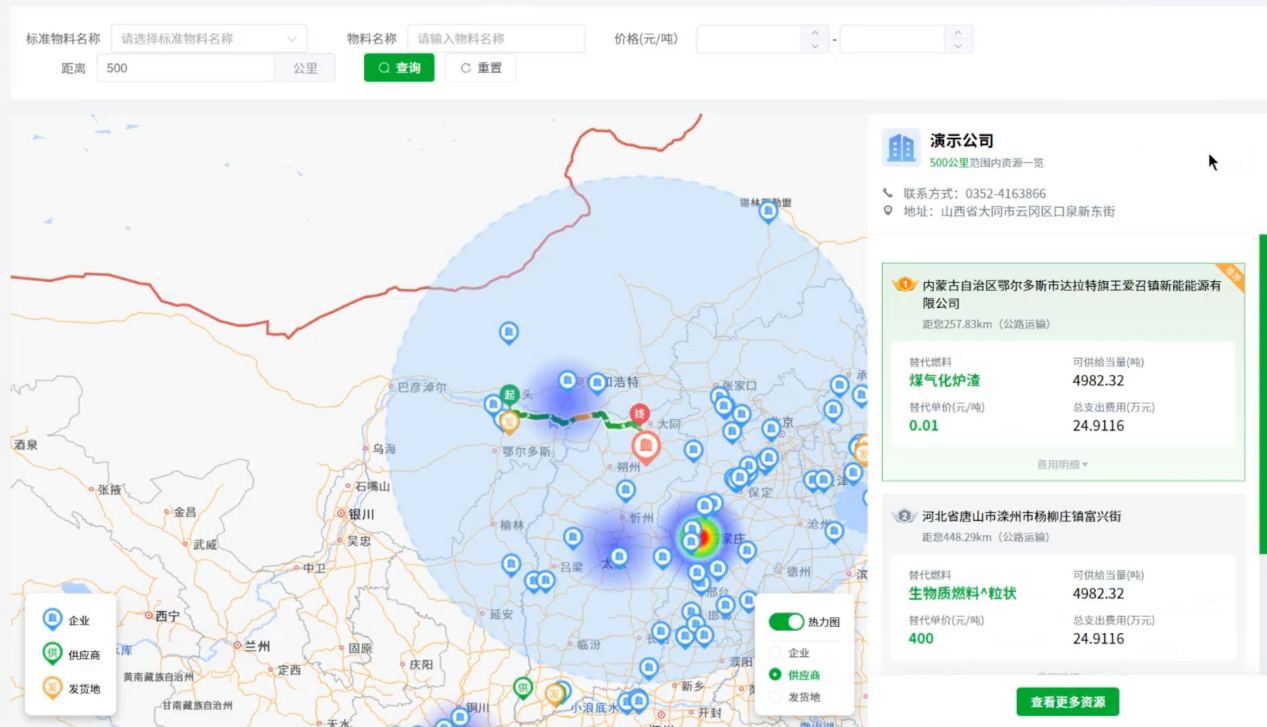
Task: Select the 企业 radio option
Action: pyautogui.click(x=775, y=652)
